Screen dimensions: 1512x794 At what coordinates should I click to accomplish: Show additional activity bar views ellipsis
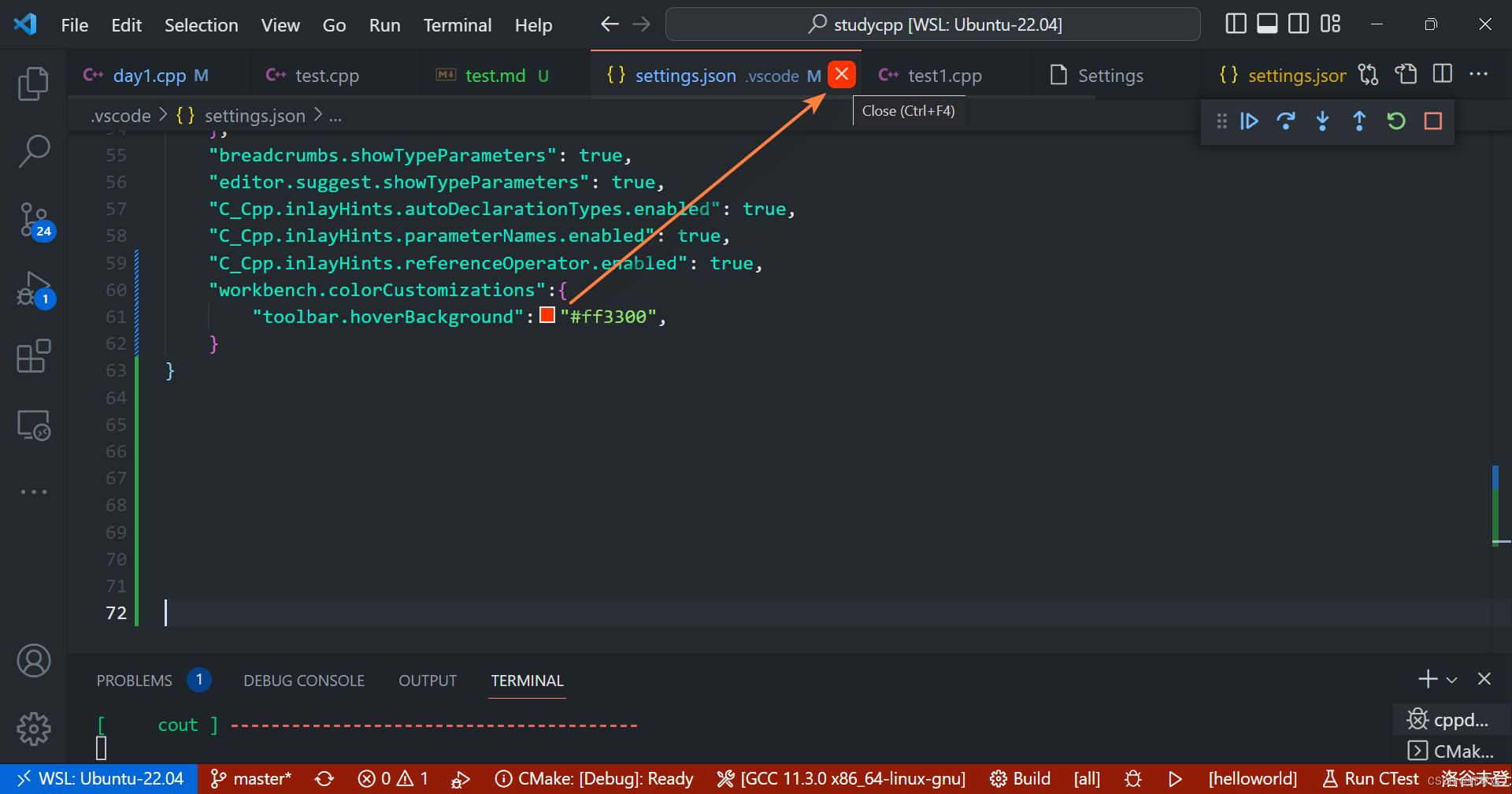coord(33,492)
